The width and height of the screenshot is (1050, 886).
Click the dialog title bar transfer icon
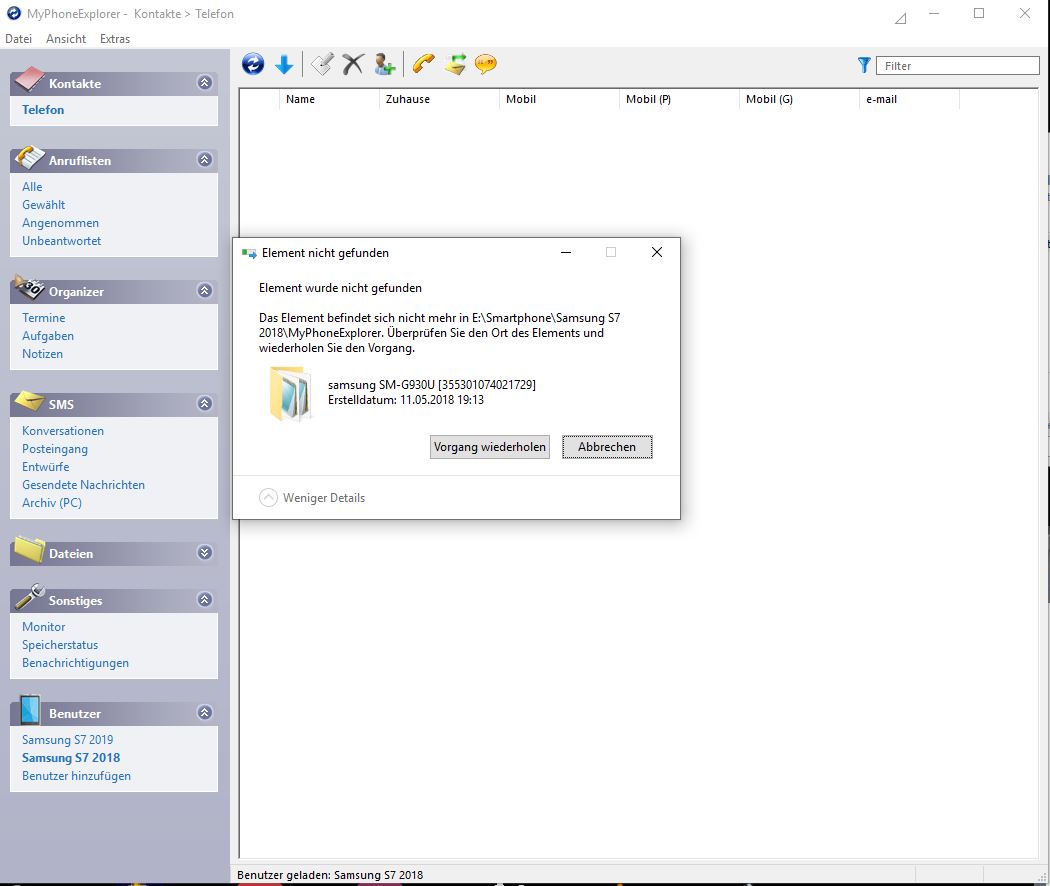249,253
